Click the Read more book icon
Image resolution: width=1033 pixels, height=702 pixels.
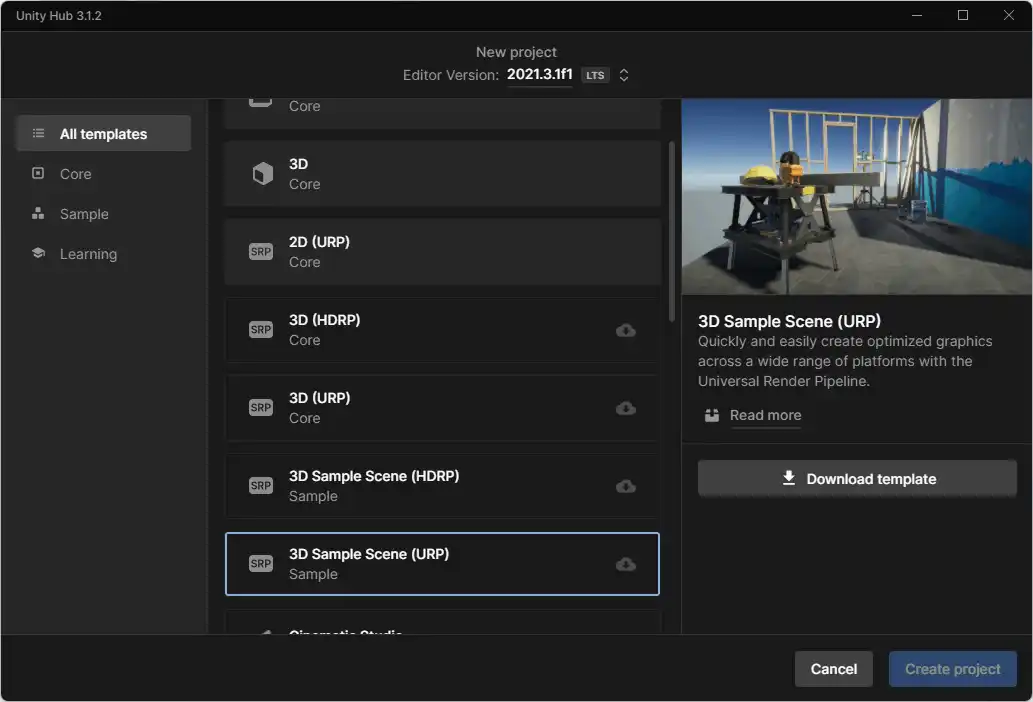(x=712, y=416)
